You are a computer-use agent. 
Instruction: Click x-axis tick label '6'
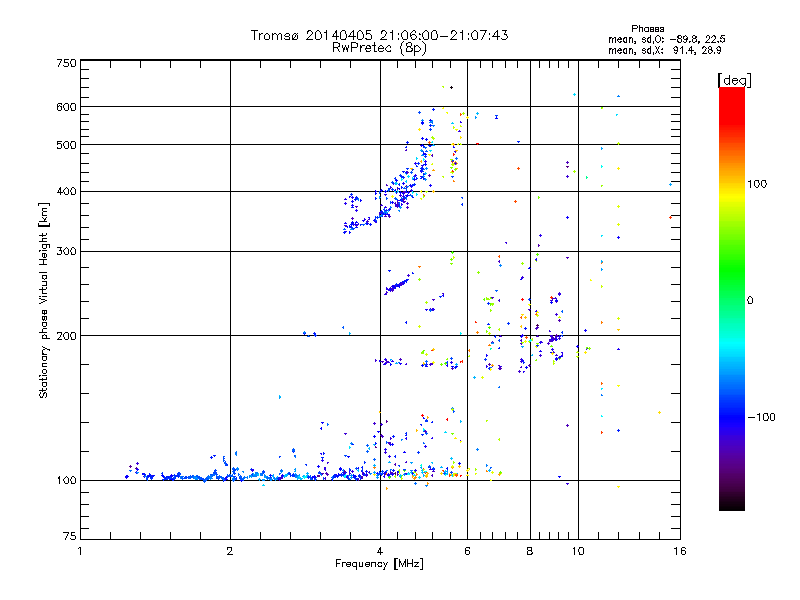click(467, 551)
